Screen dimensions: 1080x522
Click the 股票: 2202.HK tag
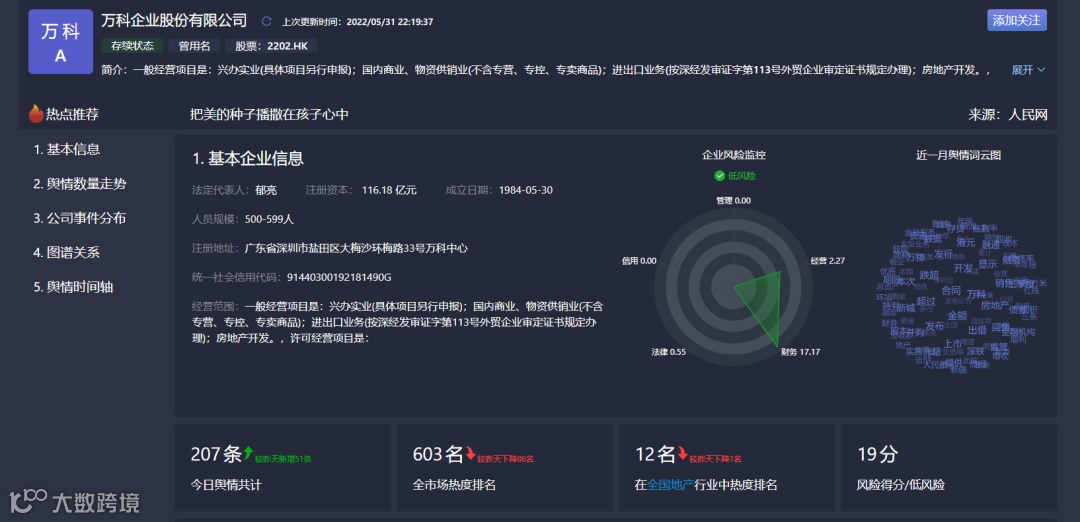[x=271, y=46]
